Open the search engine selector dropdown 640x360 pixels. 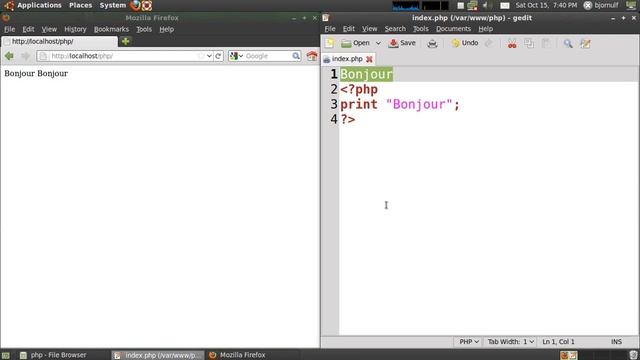[236, 56]
